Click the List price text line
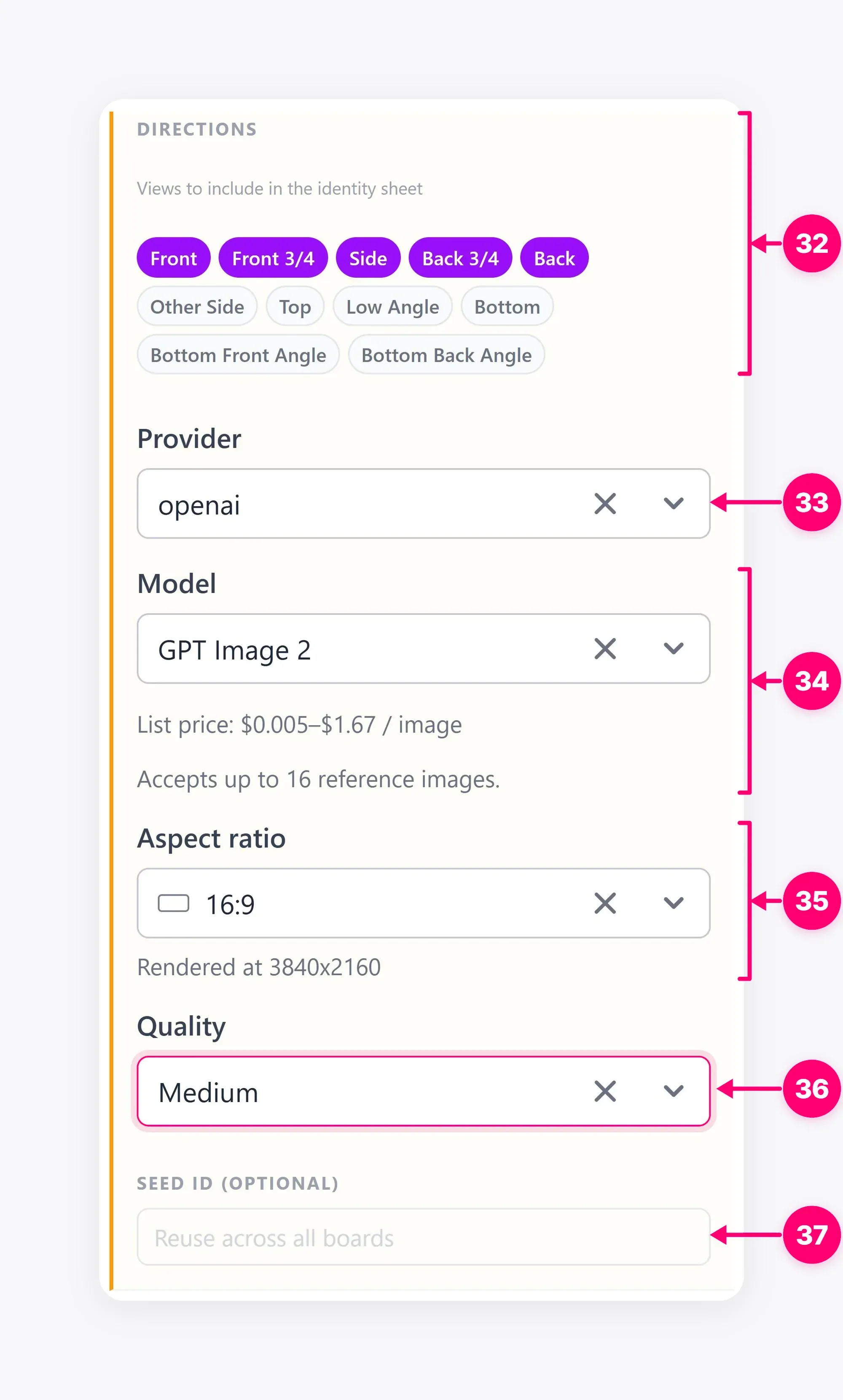 [x=299, y=725]
